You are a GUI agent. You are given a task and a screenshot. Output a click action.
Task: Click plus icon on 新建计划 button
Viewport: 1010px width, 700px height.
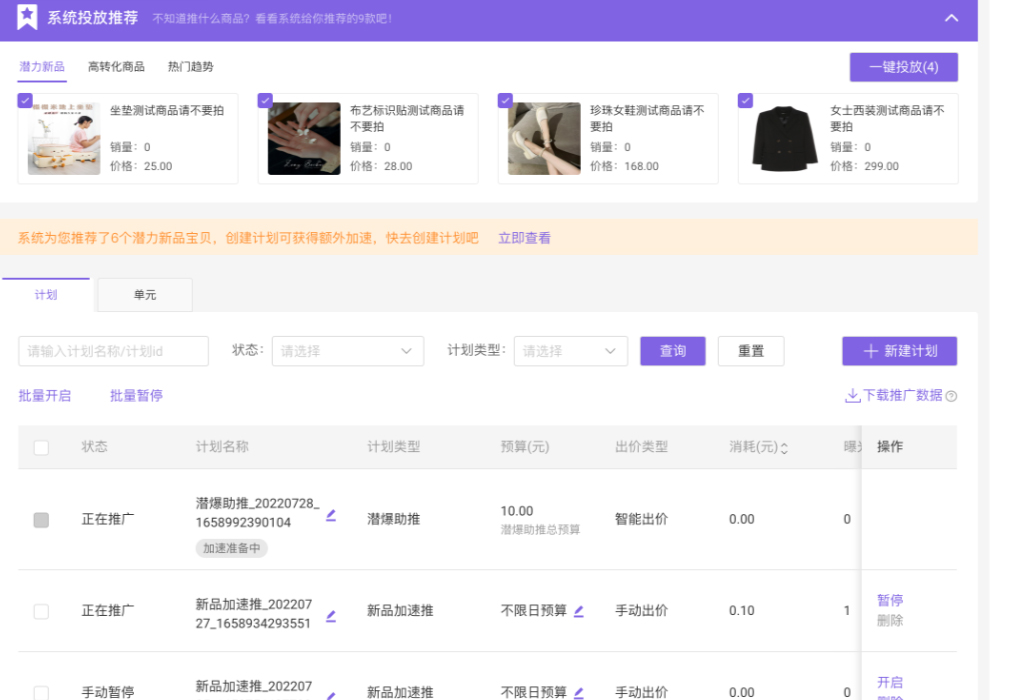(871, 351)
